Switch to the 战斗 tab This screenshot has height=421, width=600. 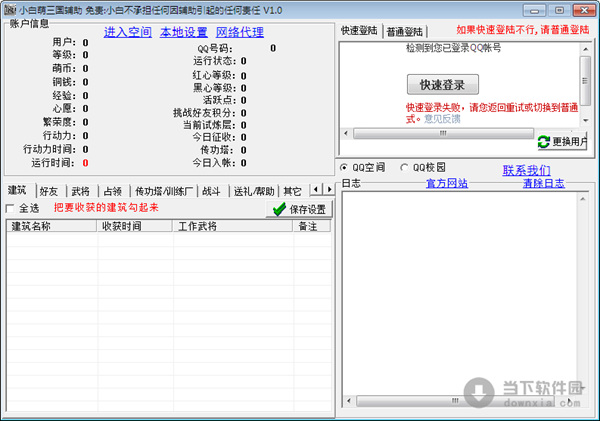(212, 191)
